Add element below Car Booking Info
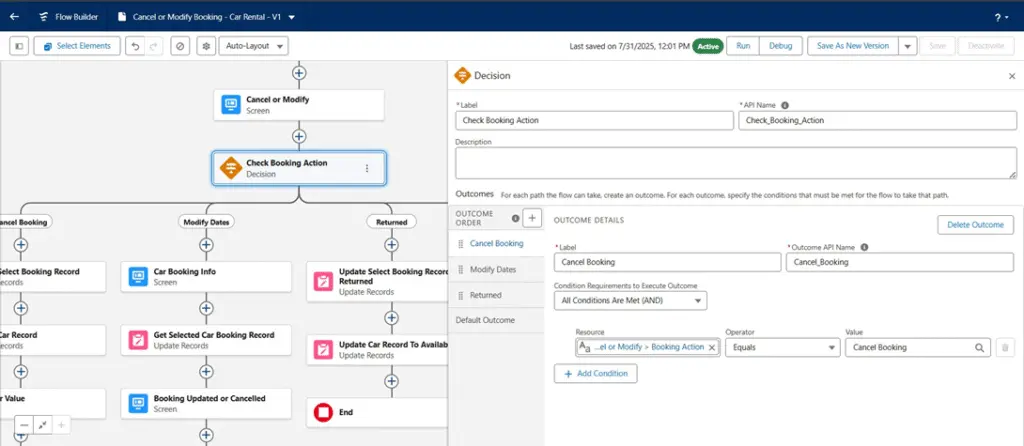The width and height of the screenshot is (1024, 446). coord(206,308)
